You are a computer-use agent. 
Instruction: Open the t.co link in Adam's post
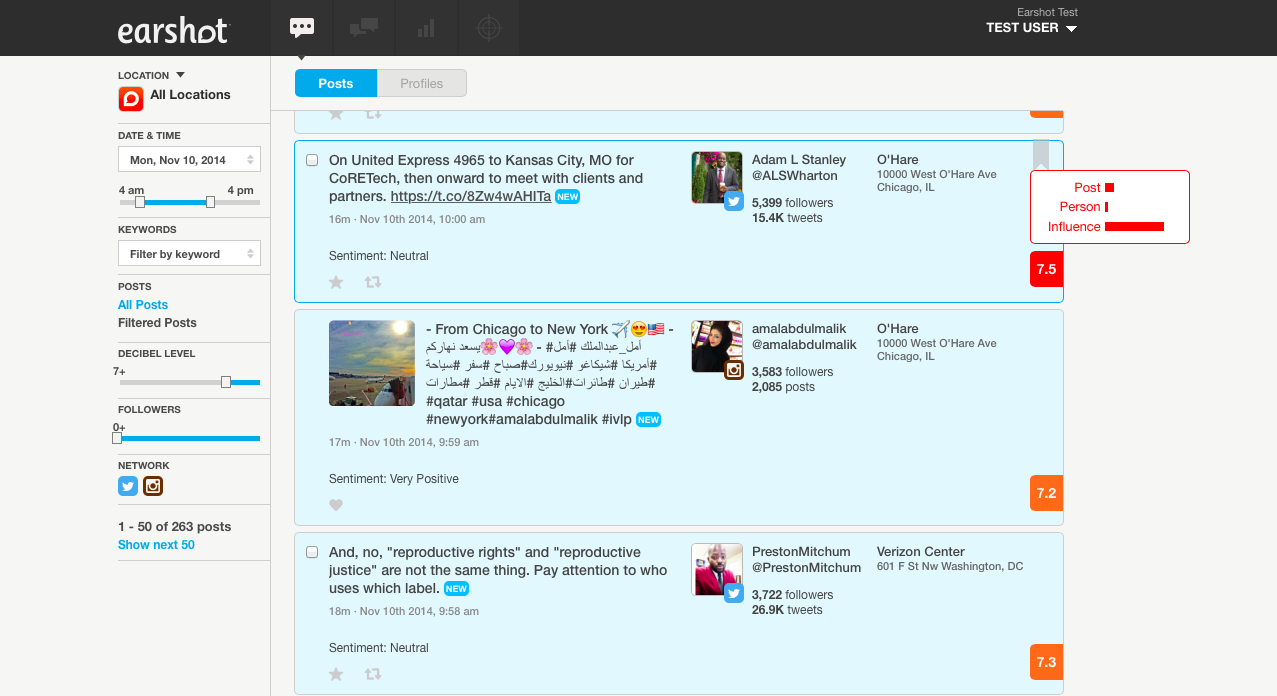(x=470, y=196)
